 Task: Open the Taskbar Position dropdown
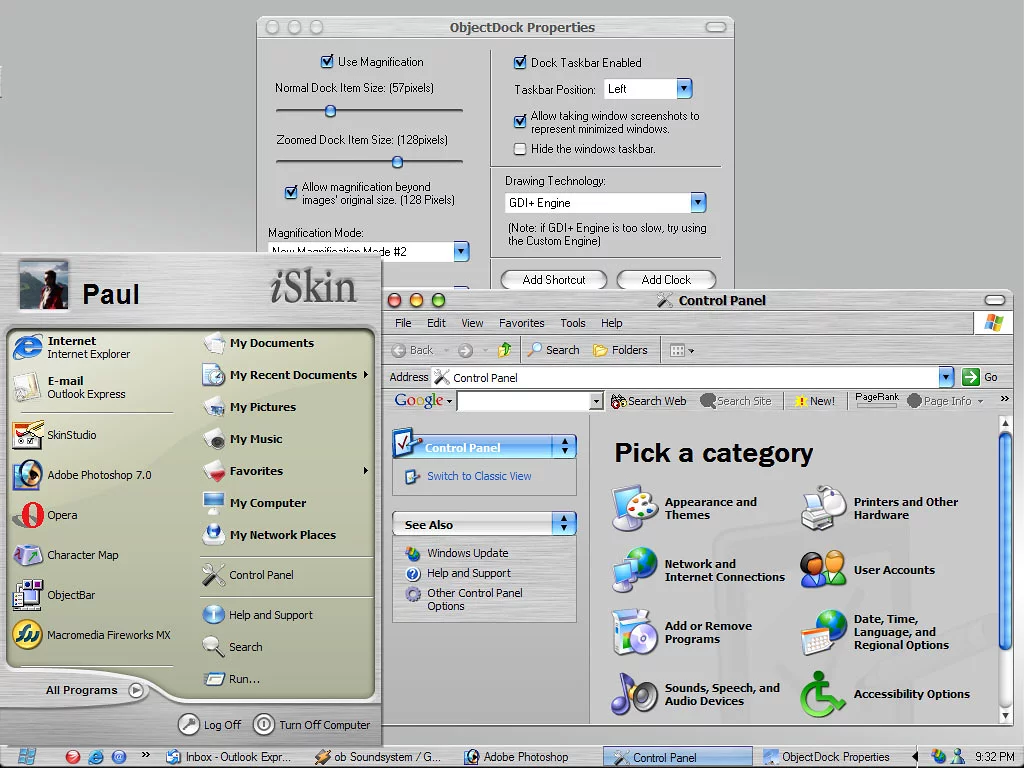tap(684, 89)
